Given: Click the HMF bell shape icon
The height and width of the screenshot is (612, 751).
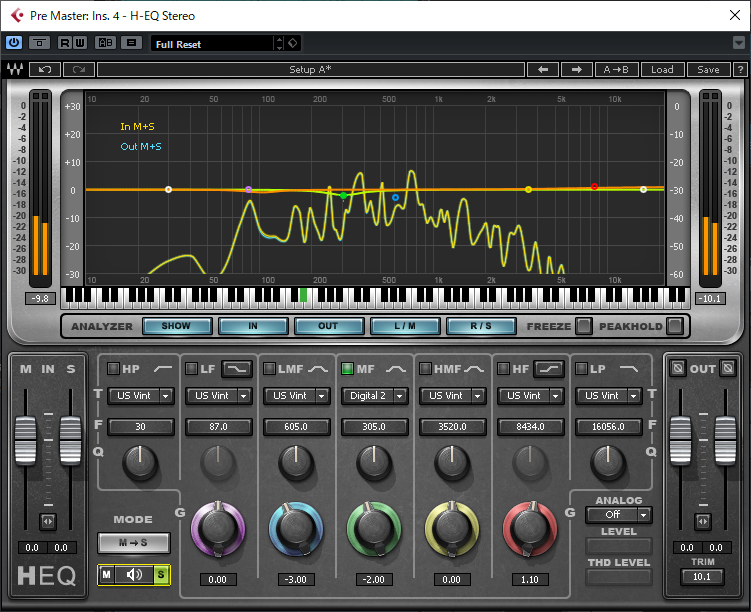Looking at the screenshot, I should pyautogui.click(x=474, y=369).
